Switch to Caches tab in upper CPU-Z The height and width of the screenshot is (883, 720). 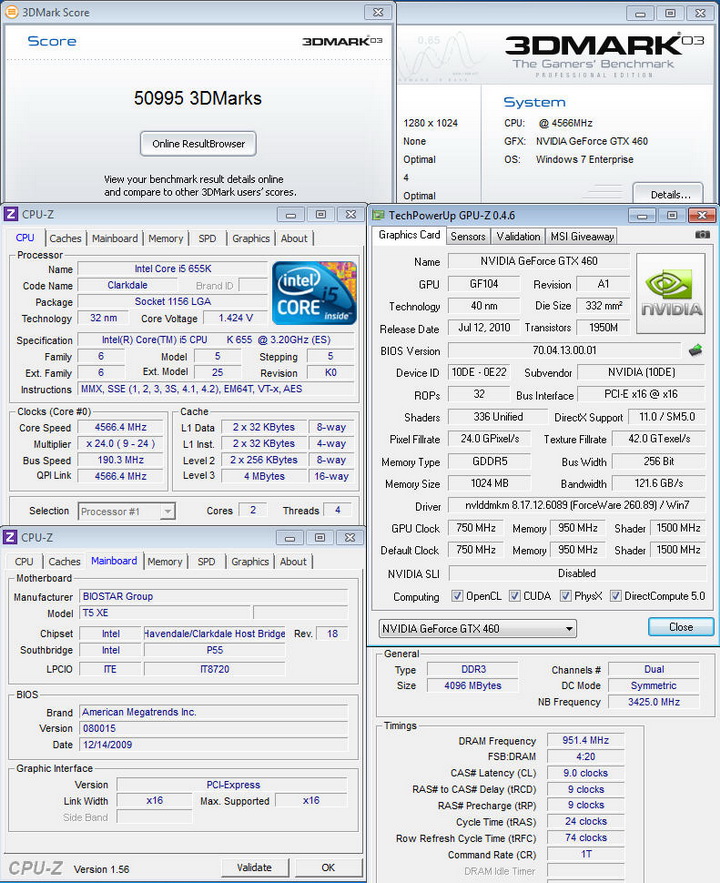(65, 238)
